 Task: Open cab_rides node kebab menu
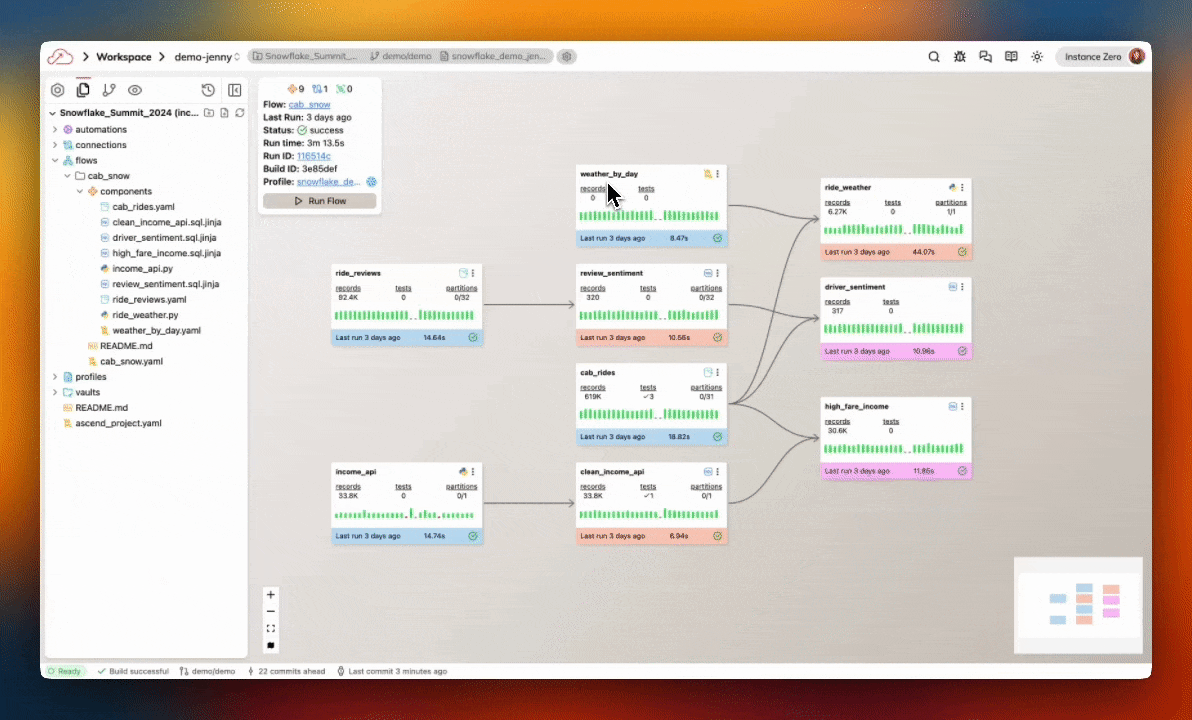pos(718,373)
